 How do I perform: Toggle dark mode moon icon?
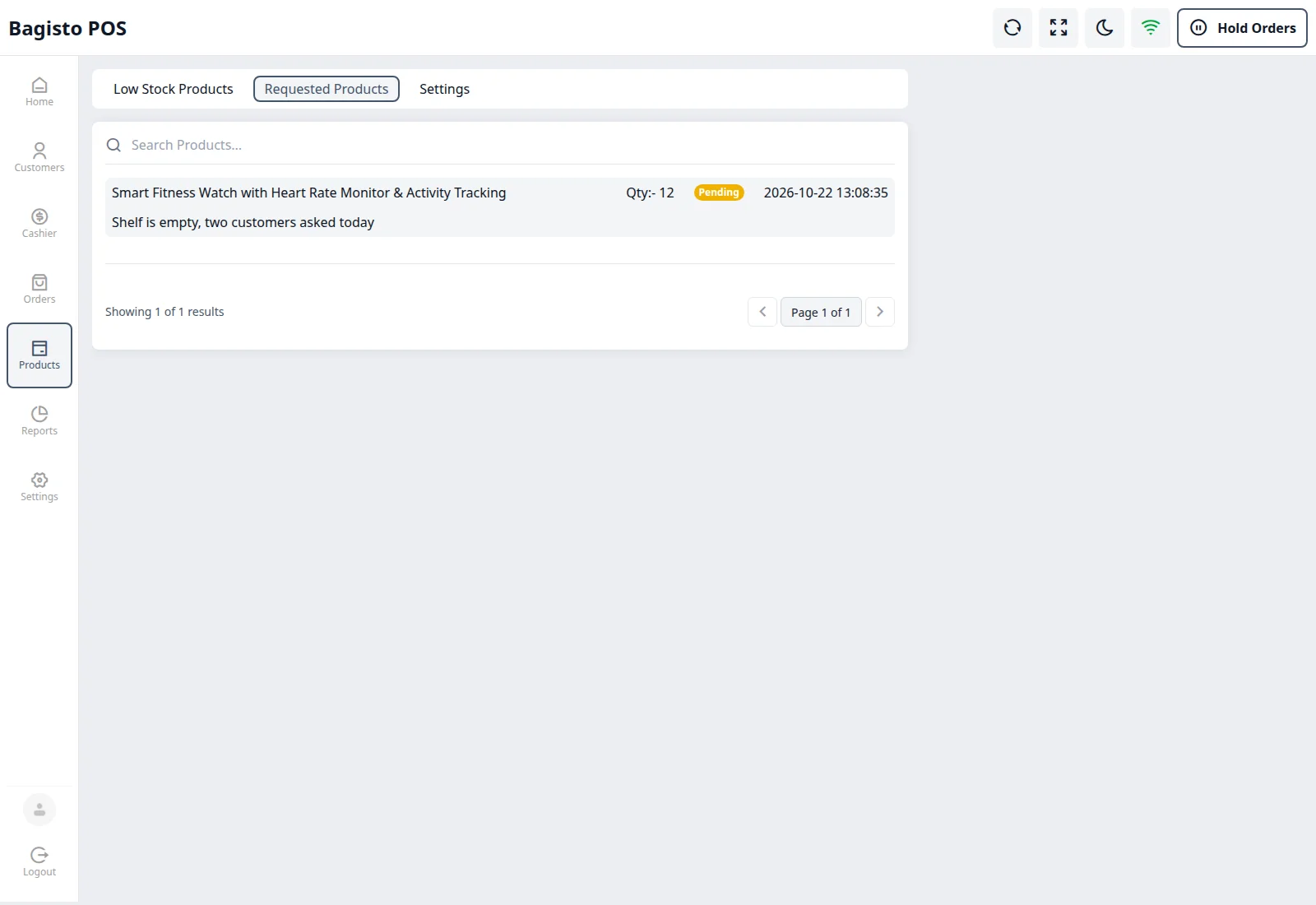[1105, 28]
